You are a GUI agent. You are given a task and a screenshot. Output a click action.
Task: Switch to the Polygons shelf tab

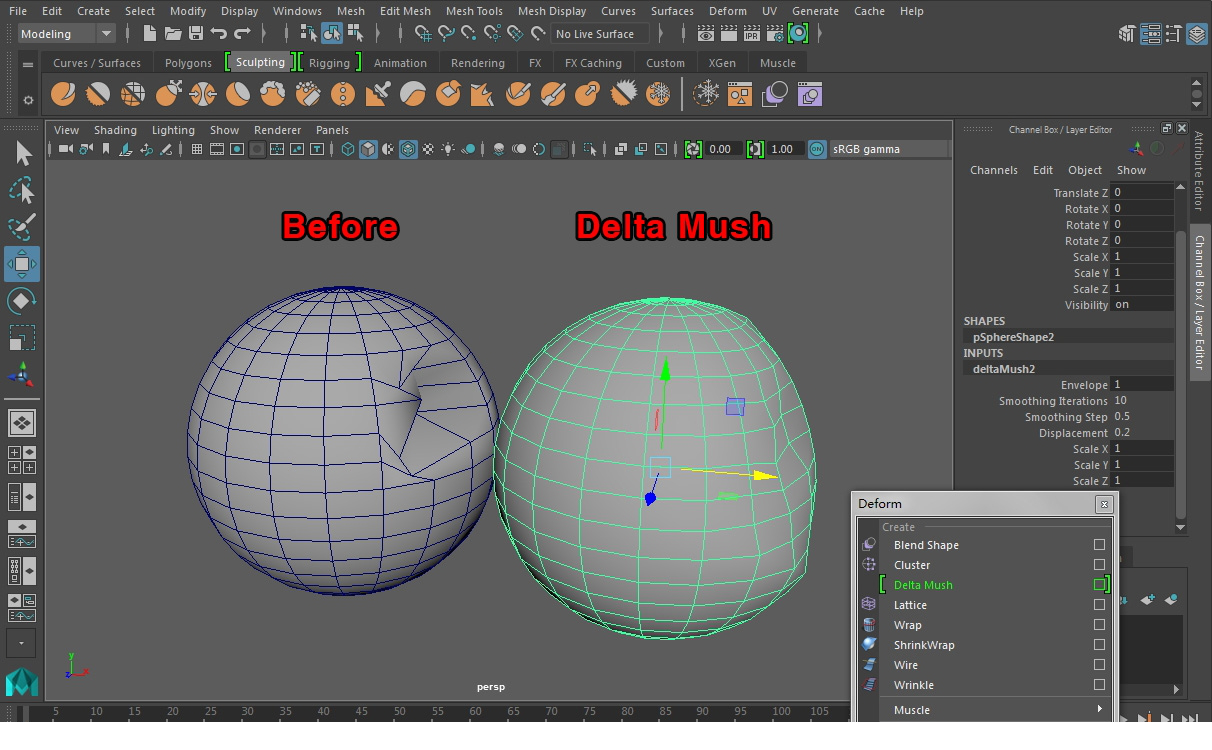[x=188, y=62]
